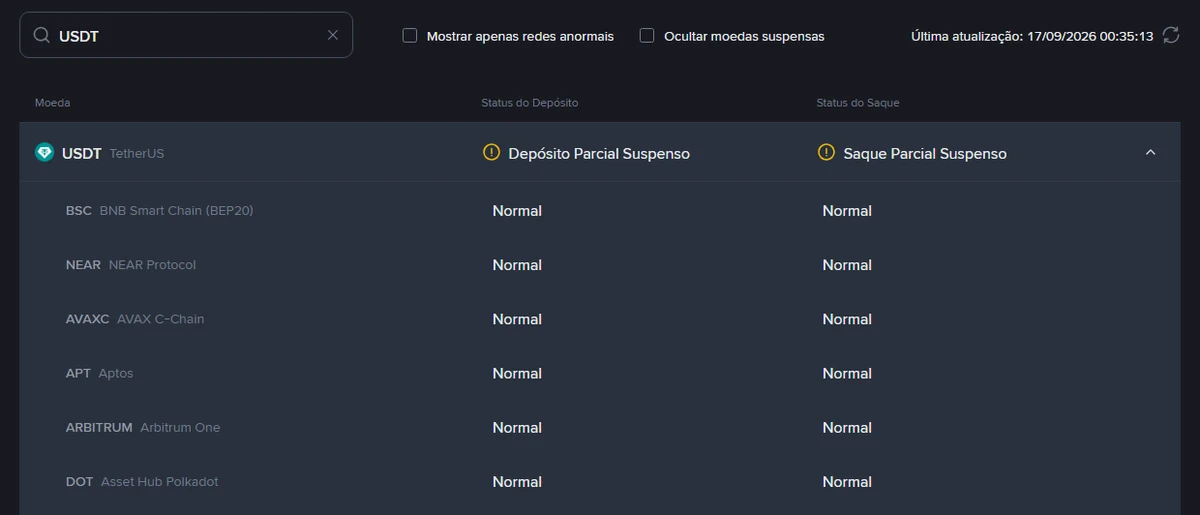This screenshot has height=515, width=1200.
Task: Click NEAR deposit status "Normal"
Action: (517, 265)
